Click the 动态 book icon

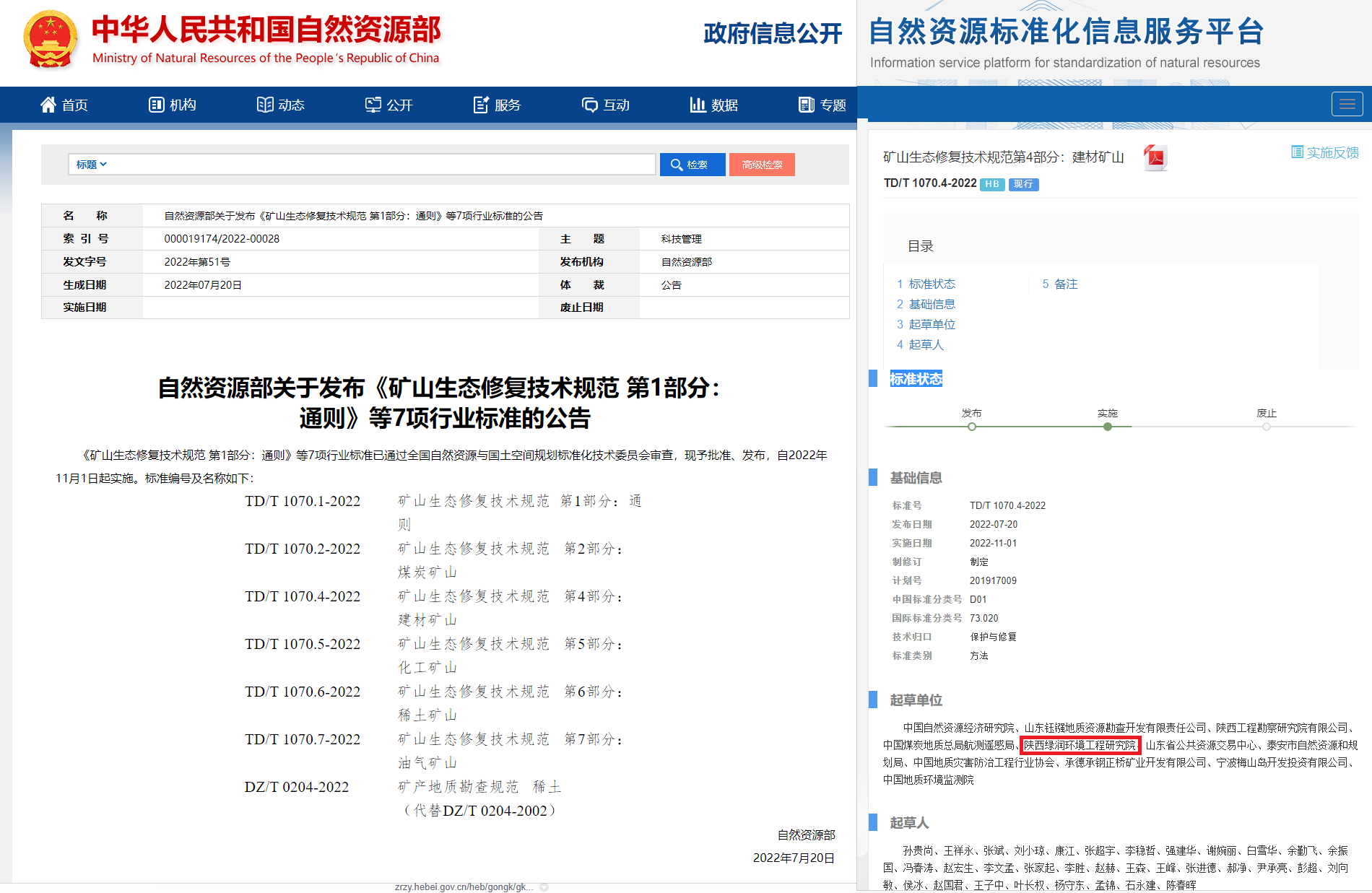click(x=265, y=105)
